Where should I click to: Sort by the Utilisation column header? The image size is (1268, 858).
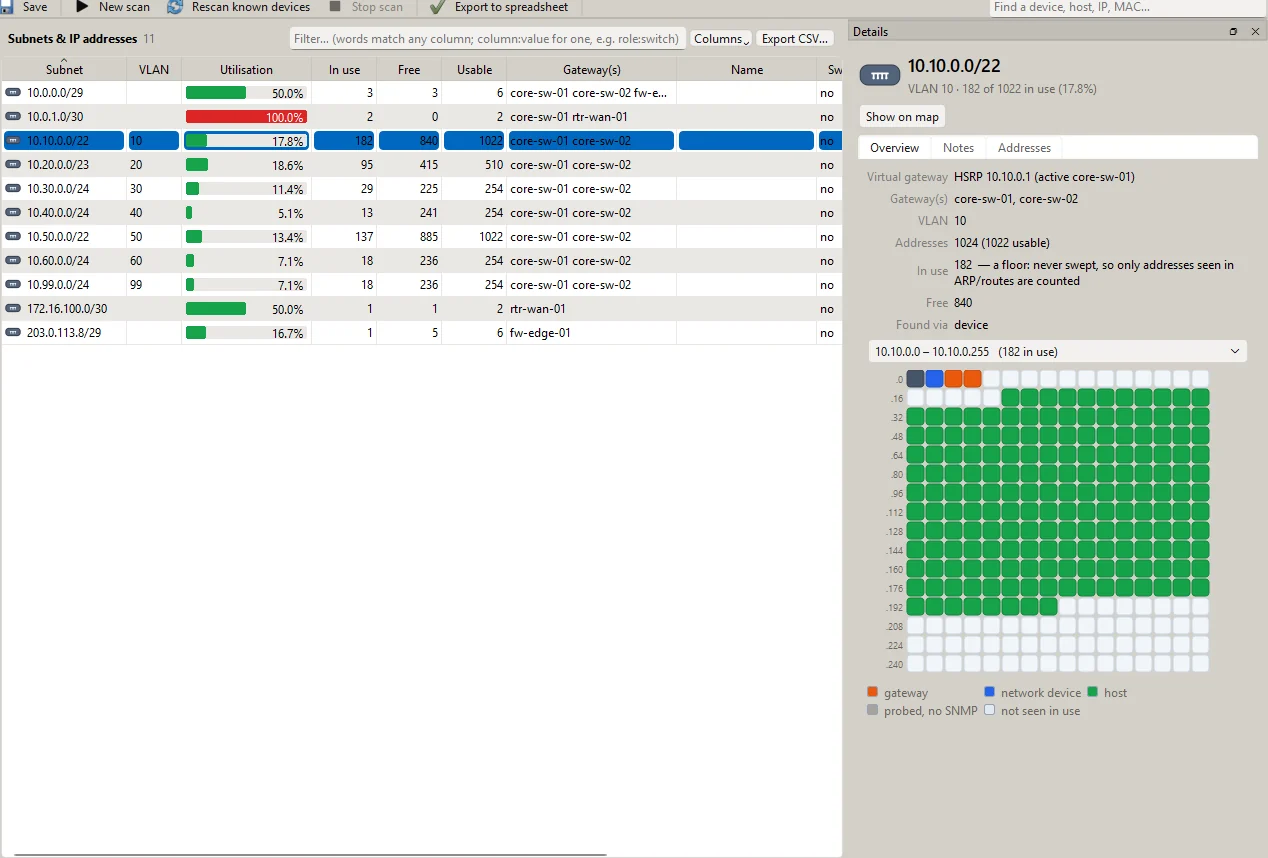tap(246, 70)
